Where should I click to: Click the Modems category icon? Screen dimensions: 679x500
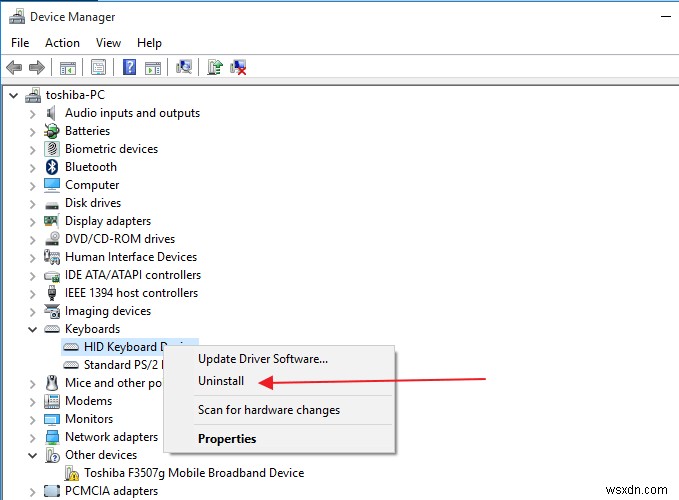(x=52, y=401)
